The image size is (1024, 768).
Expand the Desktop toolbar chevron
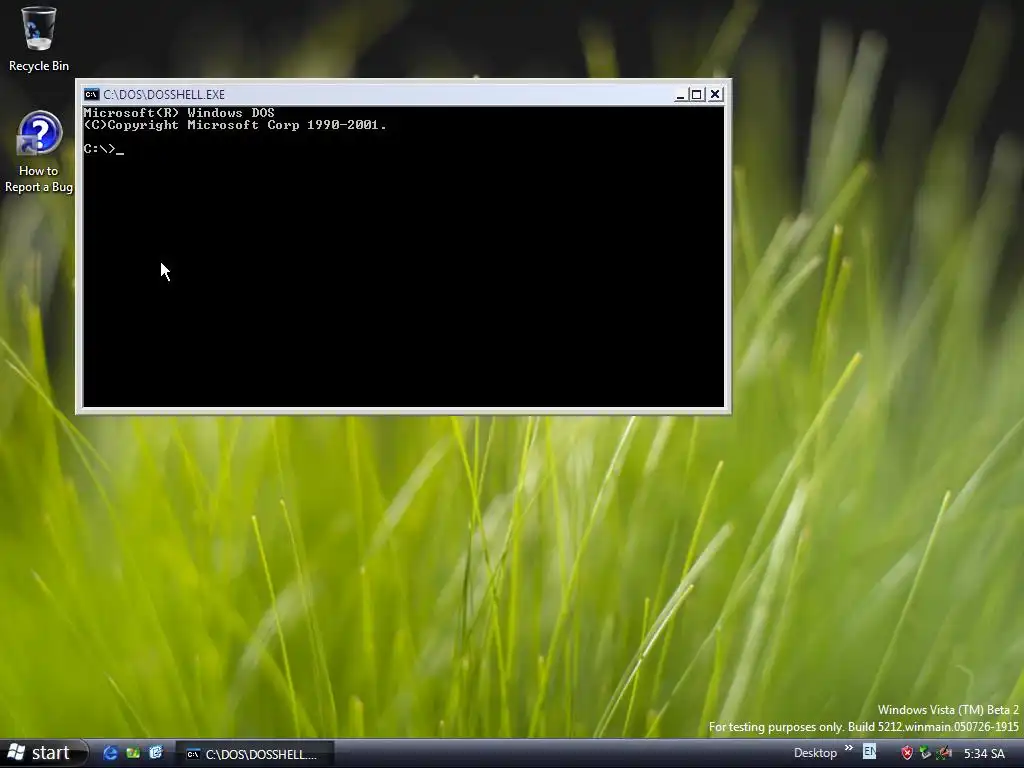click(x=848, y=748)
